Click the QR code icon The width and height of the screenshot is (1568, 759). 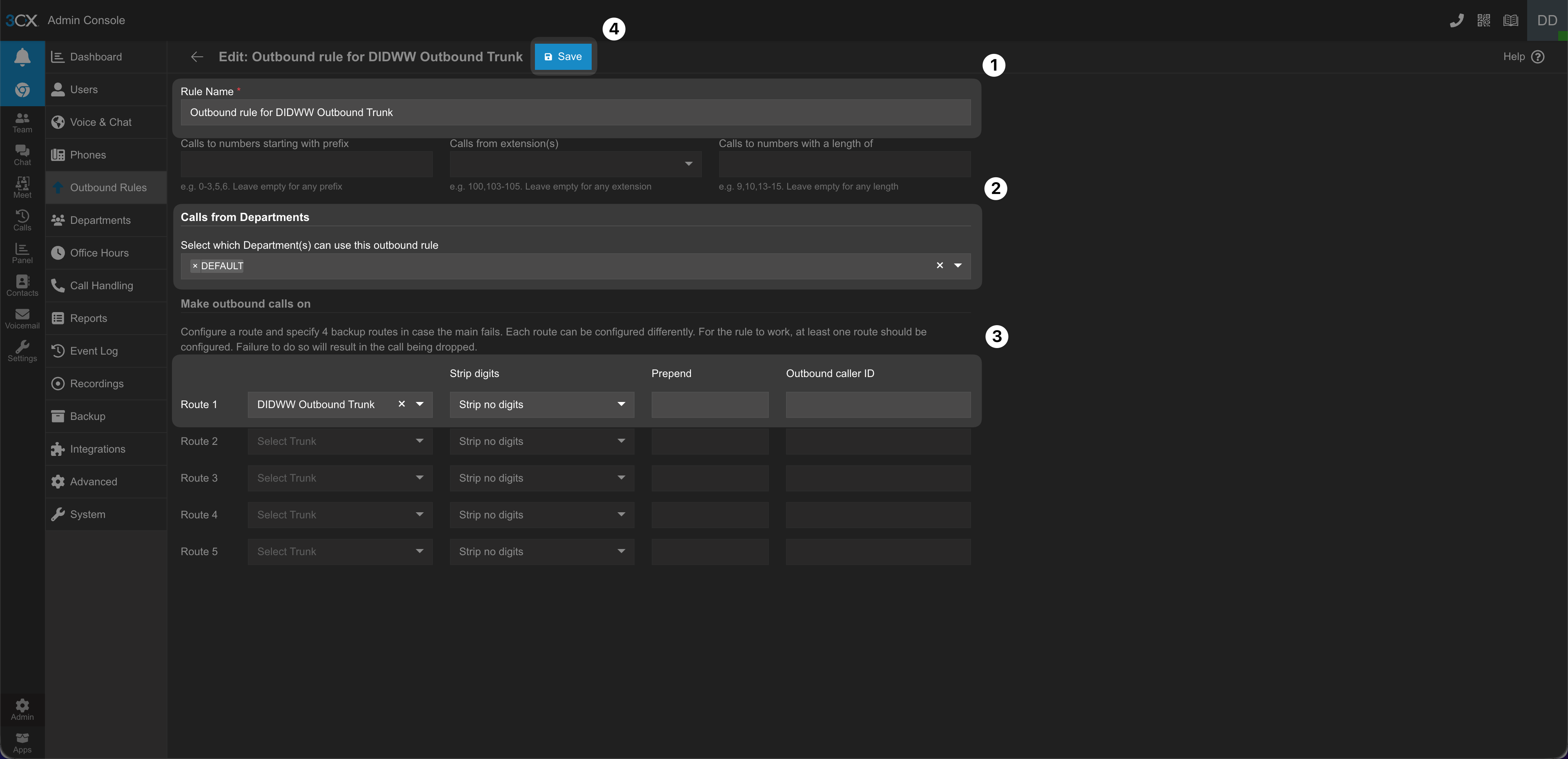pos(1483,21)
